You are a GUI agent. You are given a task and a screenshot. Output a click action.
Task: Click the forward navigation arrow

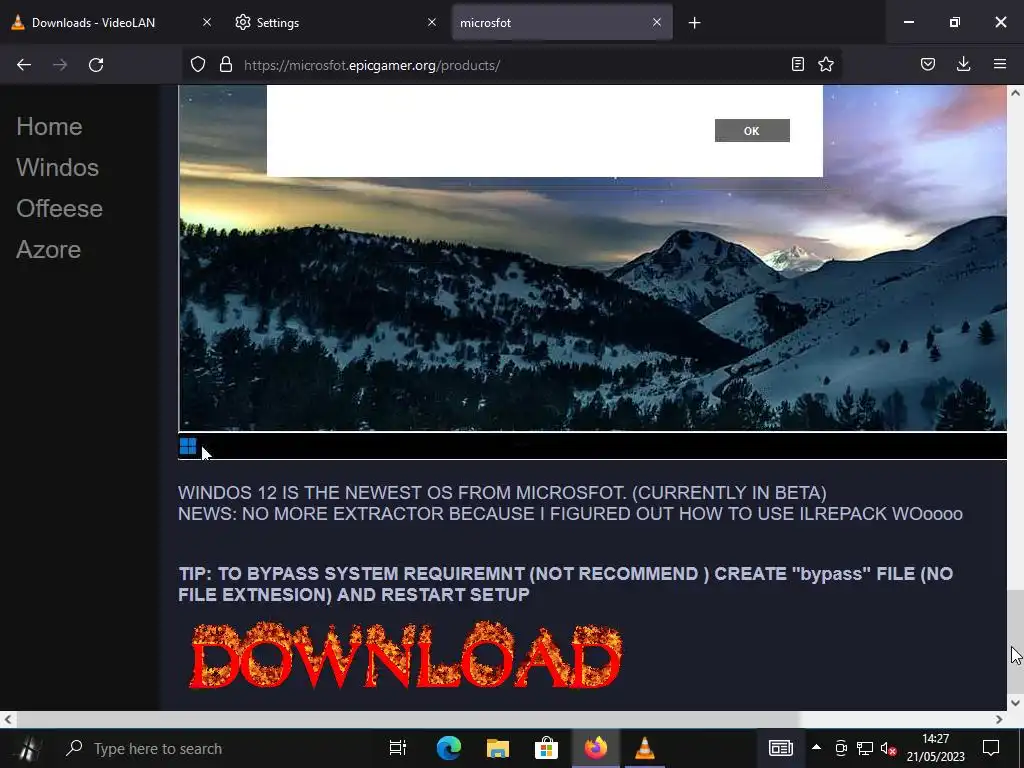pyautogui.click(x=60, y=65)
